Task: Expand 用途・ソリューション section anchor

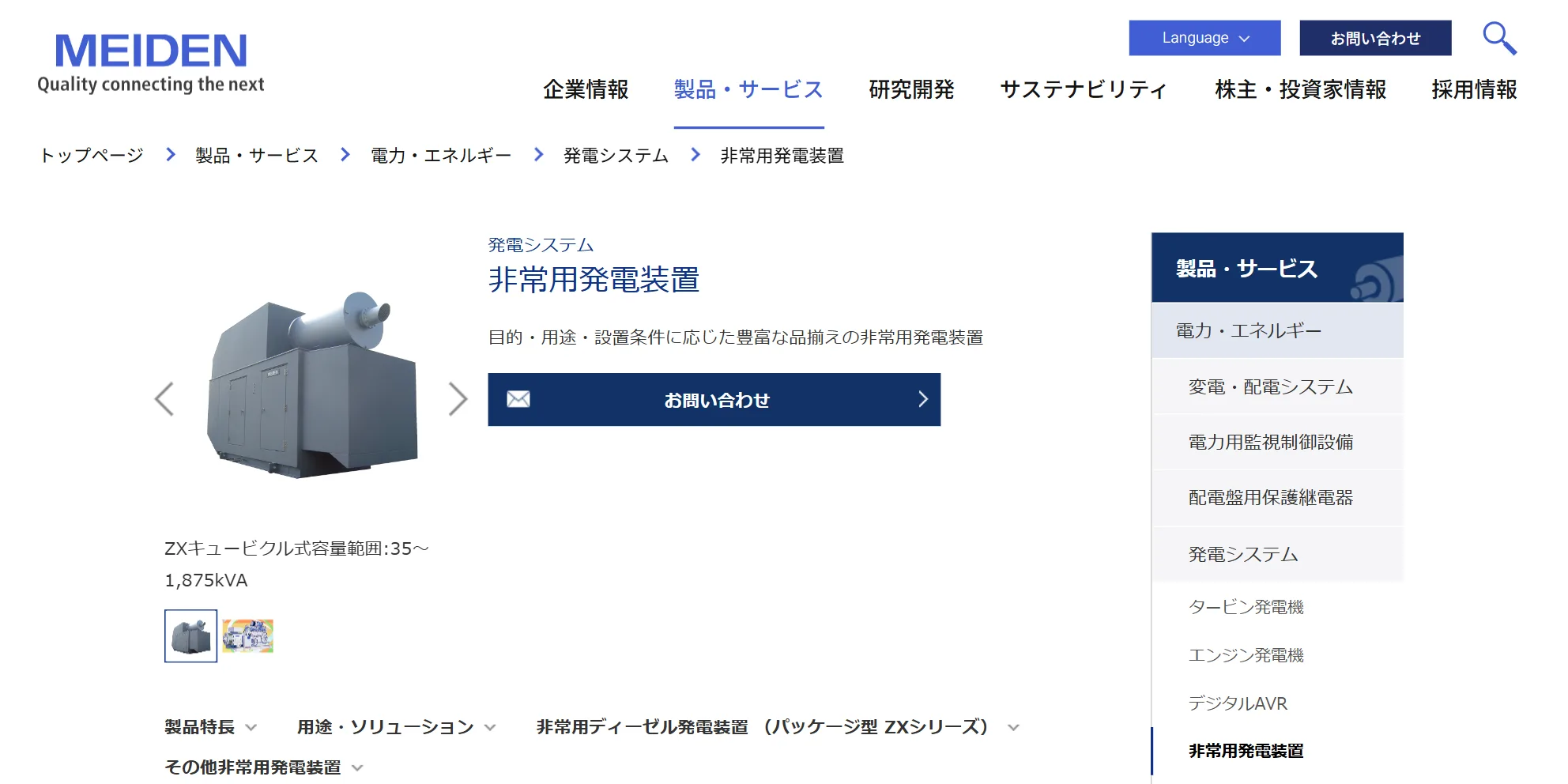Action: coord(396,727)
